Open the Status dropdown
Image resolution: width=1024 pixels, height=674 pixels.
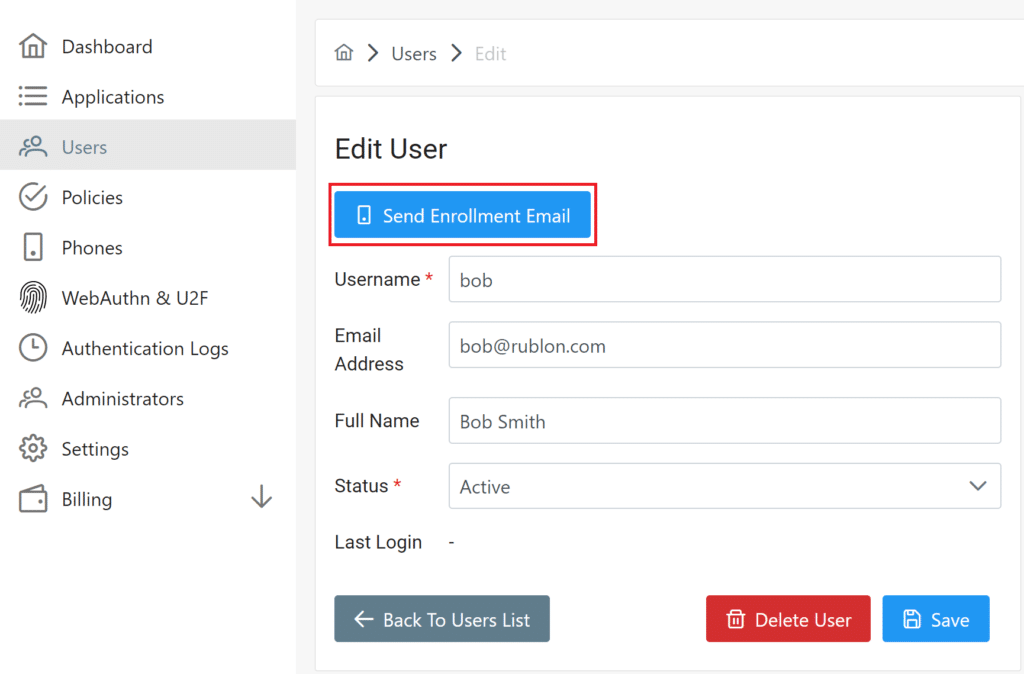(724, 486)
